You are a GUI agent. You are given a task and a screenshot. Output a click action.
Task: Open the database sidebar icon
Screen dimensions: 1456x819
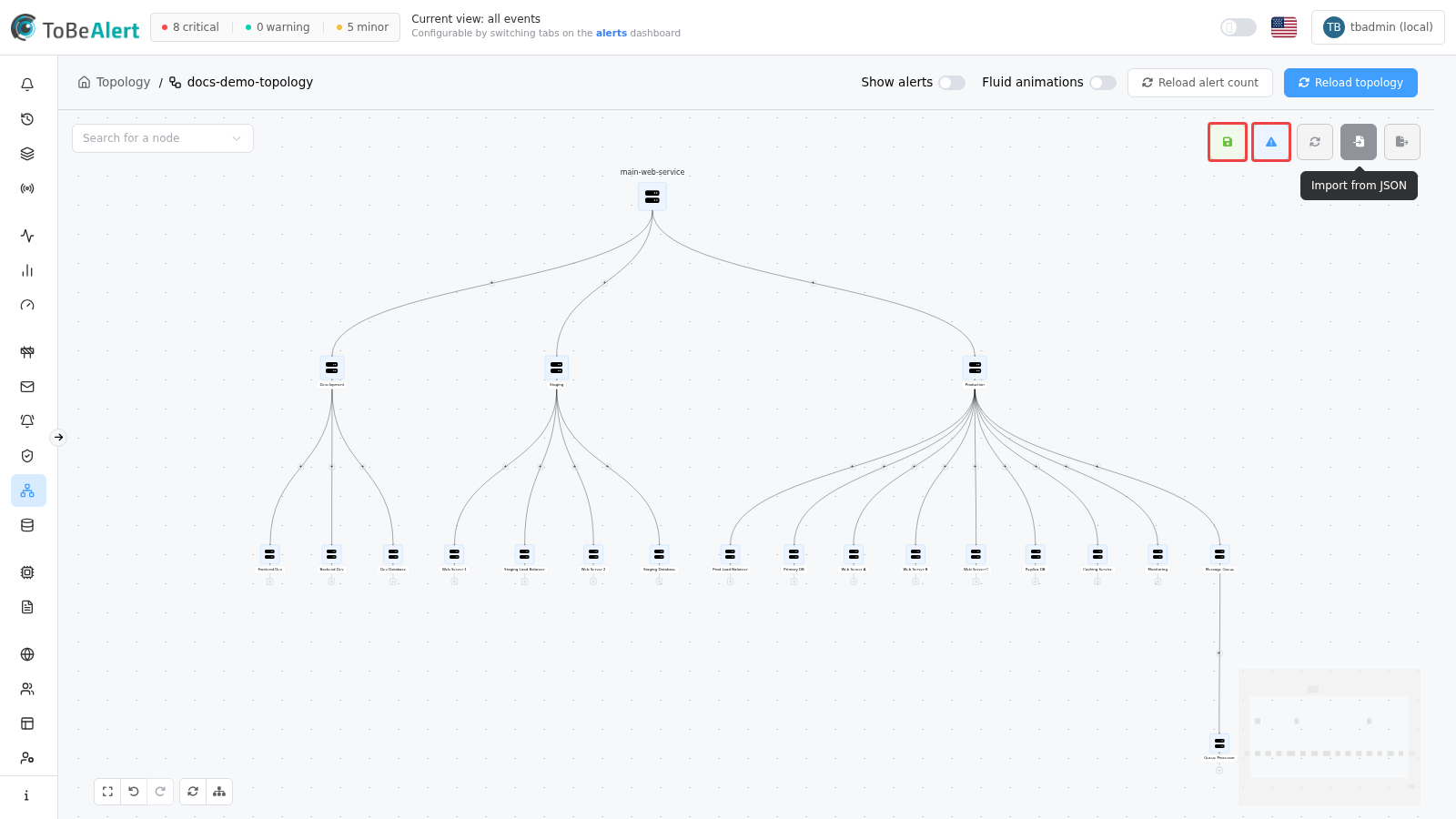pyautogui.click(x=27, y=525)
